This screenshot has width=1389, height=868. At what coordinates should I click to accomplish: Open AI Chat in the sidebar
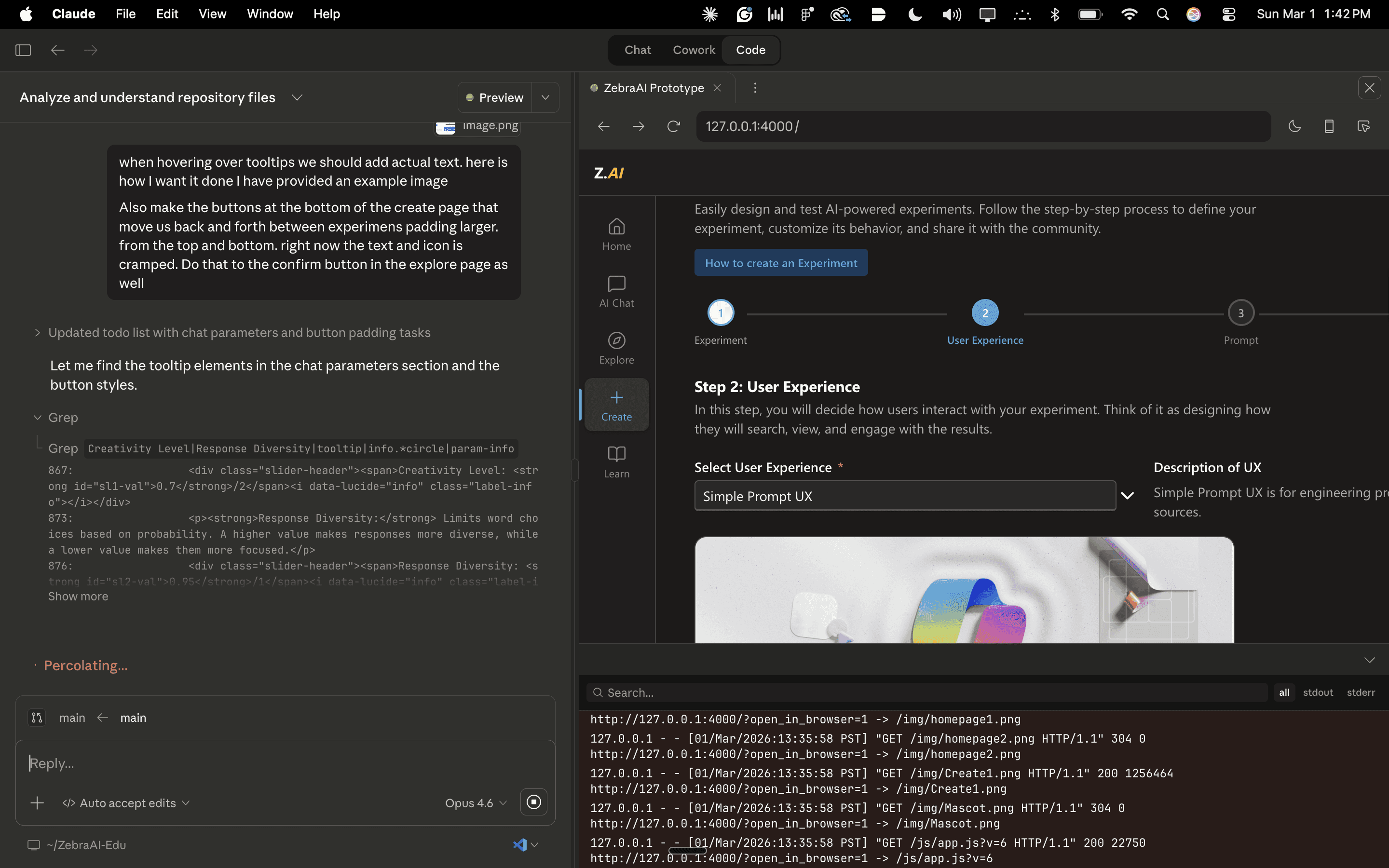[x=616, y=291]
